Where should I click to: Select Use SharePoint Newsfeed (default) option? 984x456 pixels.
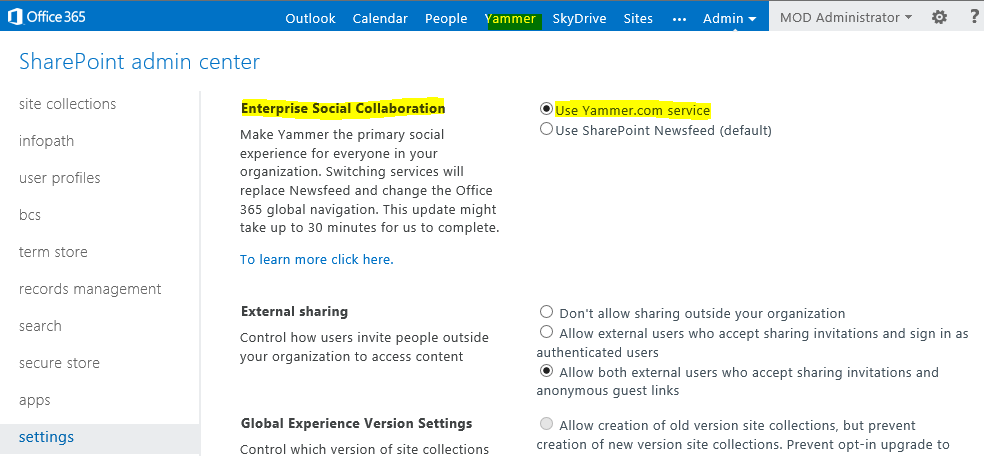tap(546, 129)
